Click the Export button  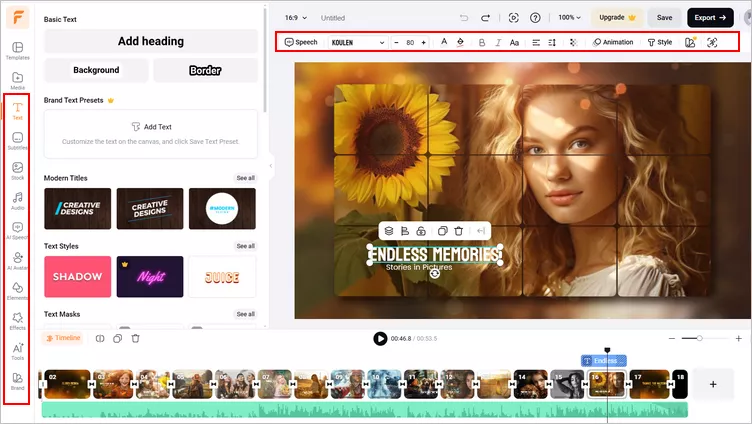click(x=710, y=18)
